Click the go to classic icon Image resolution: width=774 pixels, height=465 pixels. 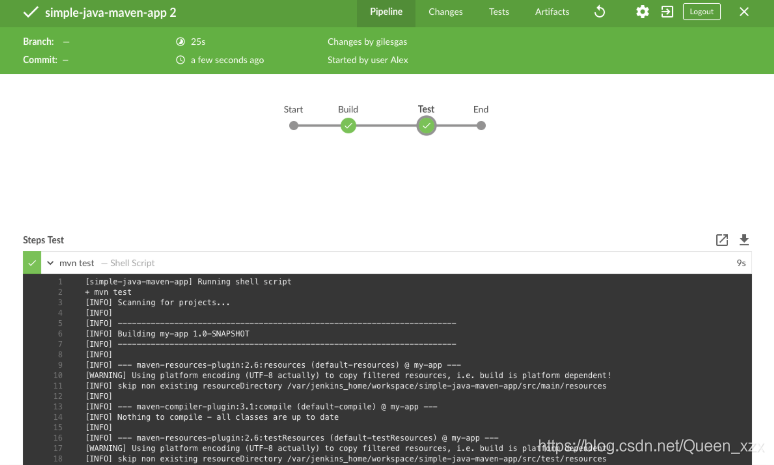[667, 12]
